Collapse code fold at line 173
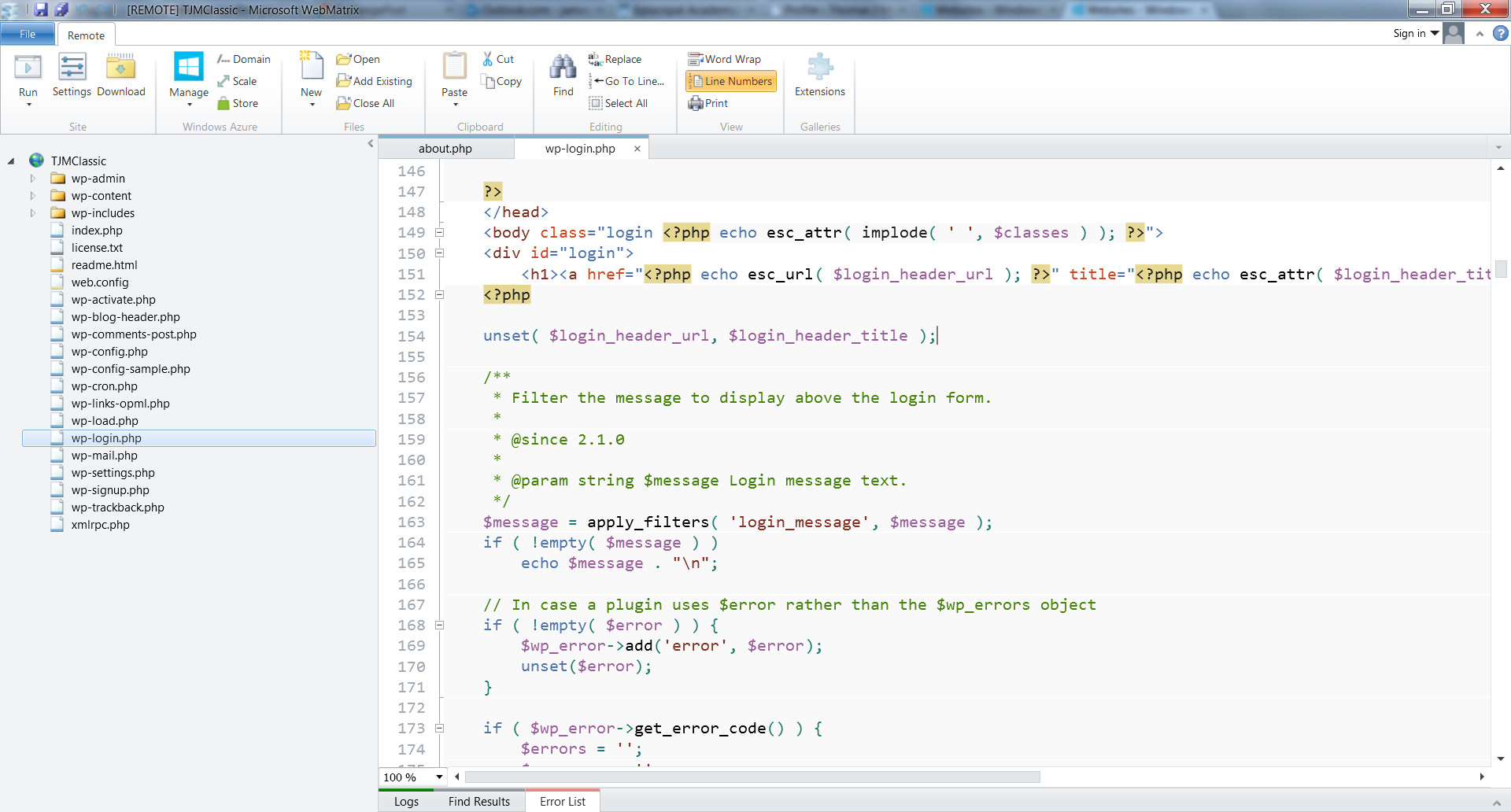Image resolution: width=1511 pixels, height=812 pixels. point(440,729)
